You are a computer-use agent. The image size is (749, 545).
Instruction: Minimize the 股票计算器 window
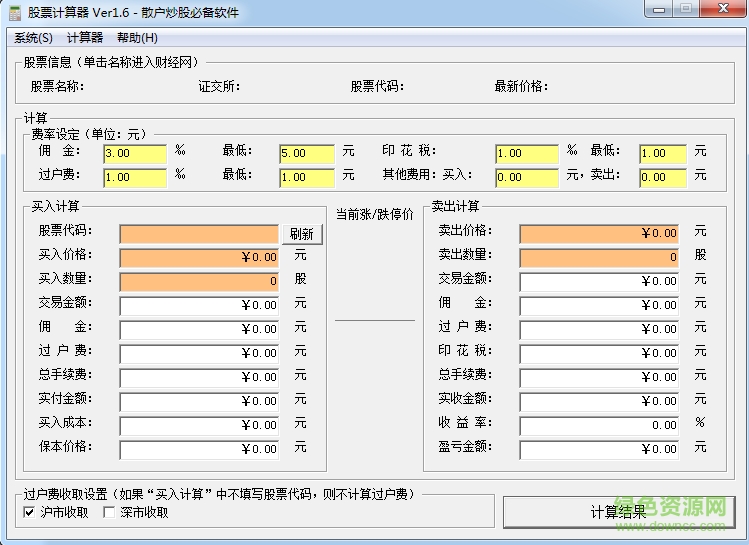click(x=659, y=9)
